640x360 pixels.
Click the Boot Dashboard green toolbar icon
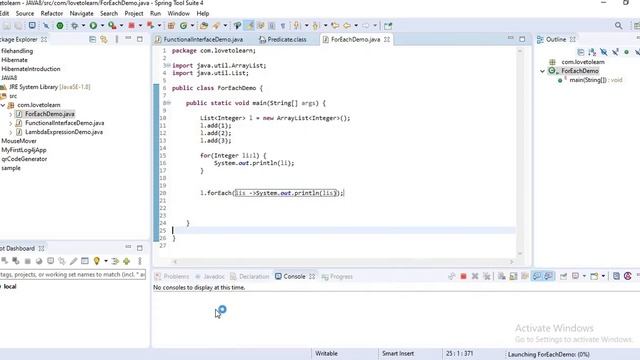pos(60,26)
